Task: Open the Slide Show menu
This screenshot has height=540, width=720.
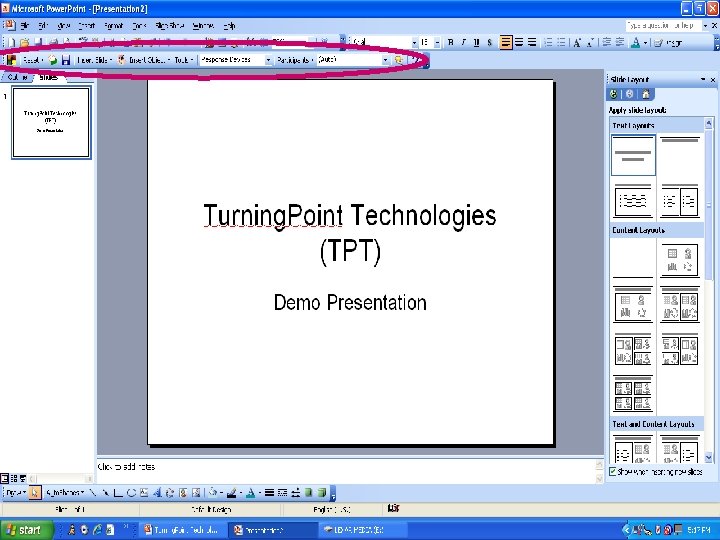Action: pyautogui.click(x=169, y=26)
